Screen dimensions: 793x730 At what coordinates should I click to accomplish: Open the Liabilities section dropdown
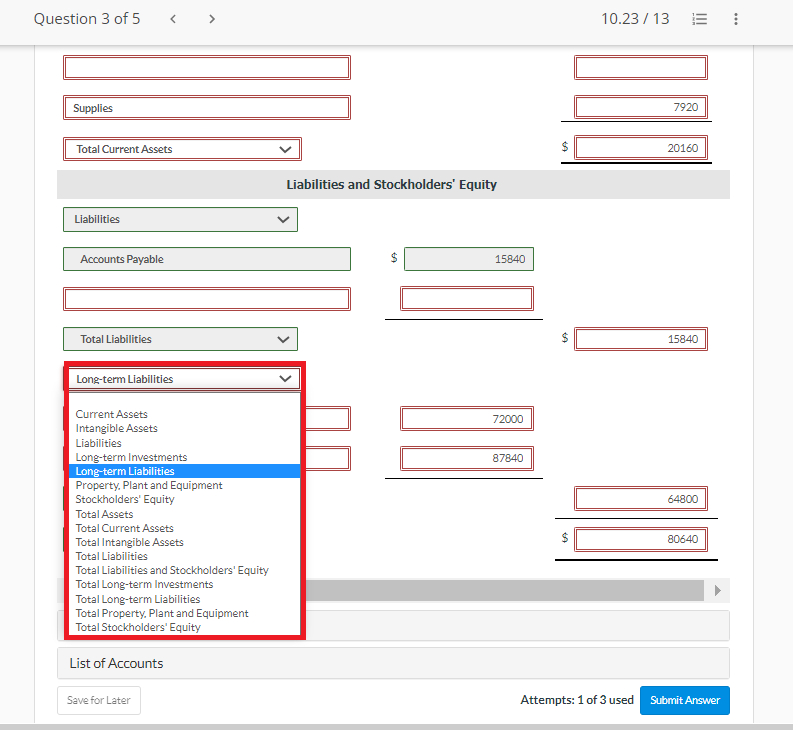point(181,220)
